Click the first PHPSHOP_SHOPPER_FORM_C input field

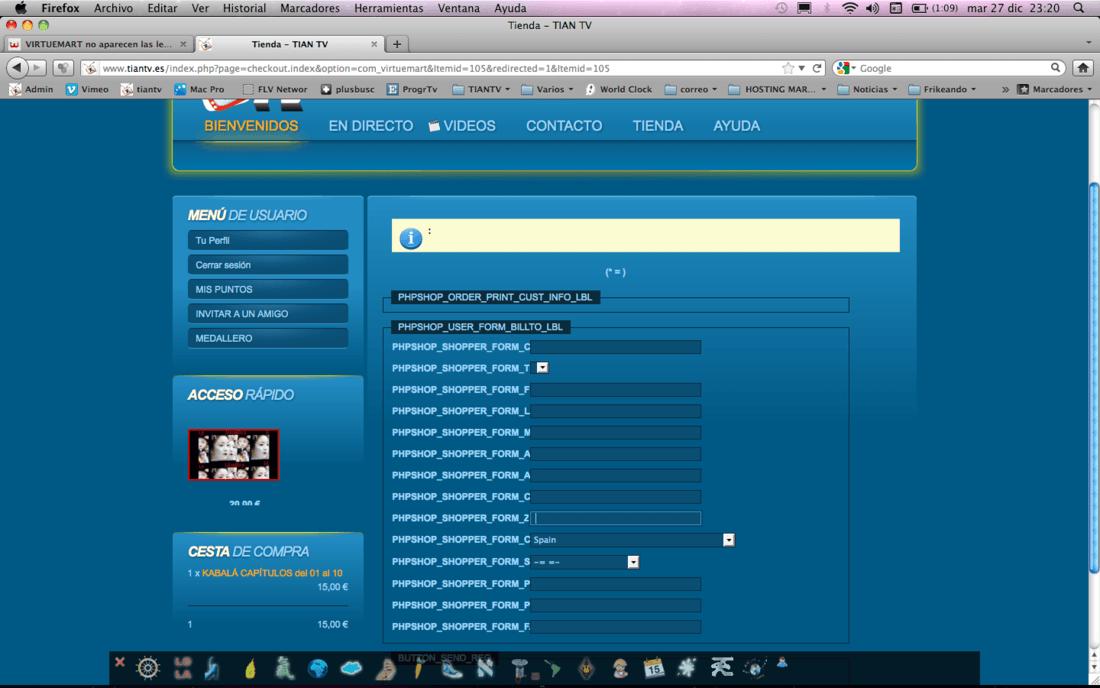pos(616,346)
